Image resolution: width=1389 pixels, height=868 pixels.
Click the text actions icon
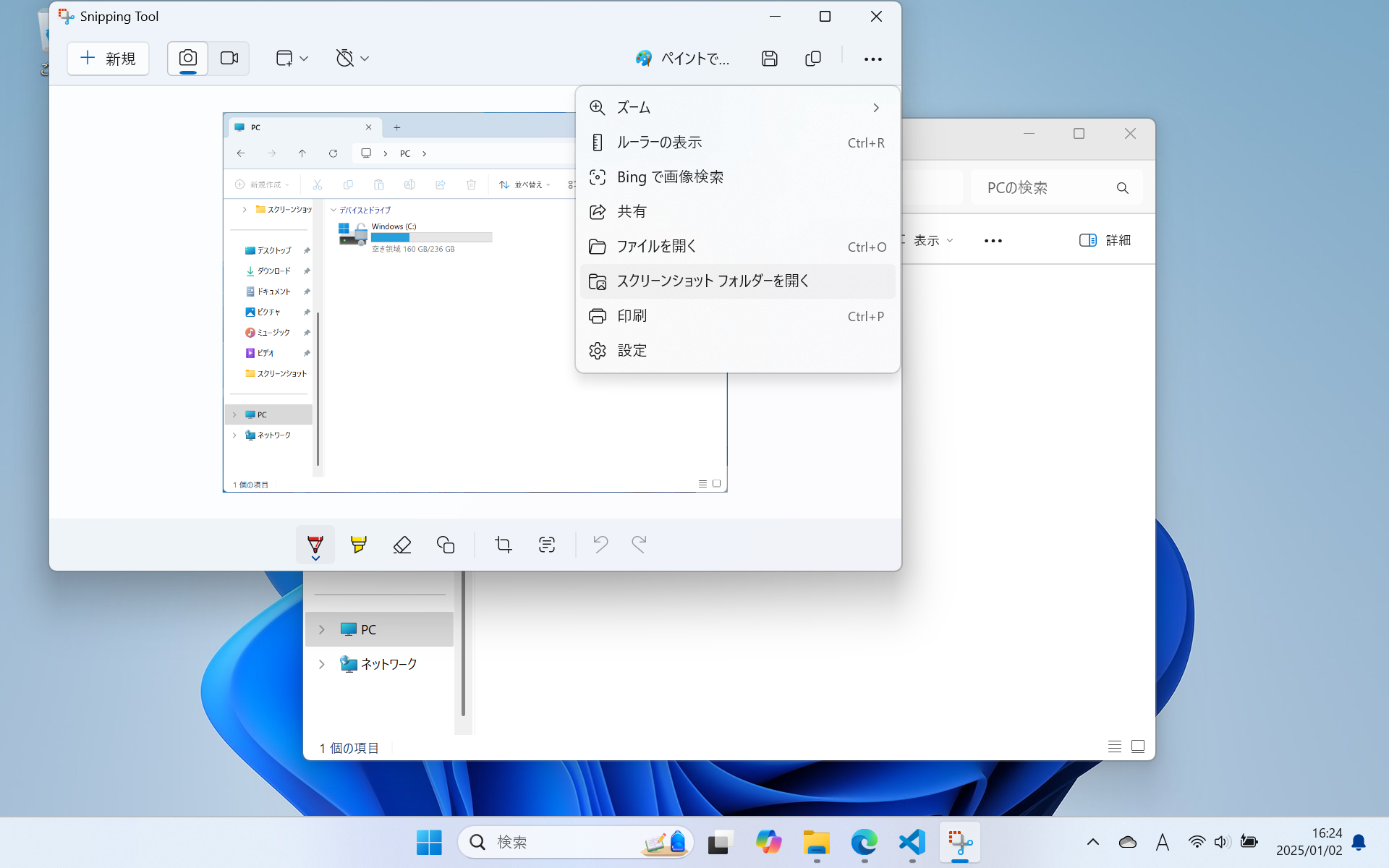click(547, 544)
